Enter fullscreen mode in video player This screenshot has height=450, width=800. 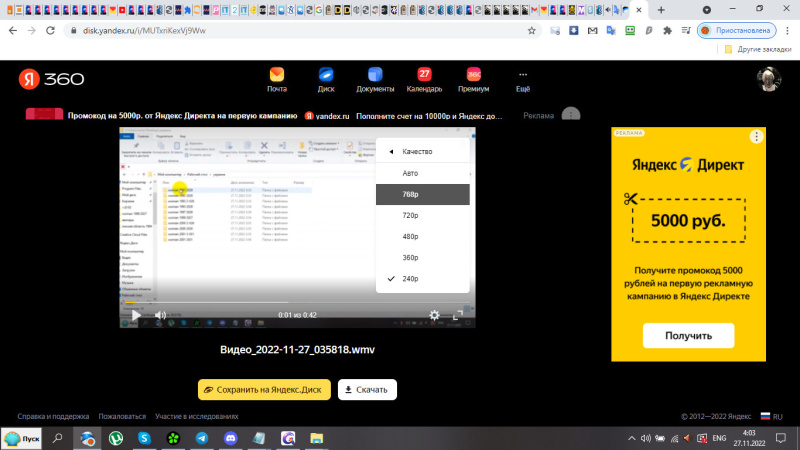pyautogui.click(x=459, y=315)
